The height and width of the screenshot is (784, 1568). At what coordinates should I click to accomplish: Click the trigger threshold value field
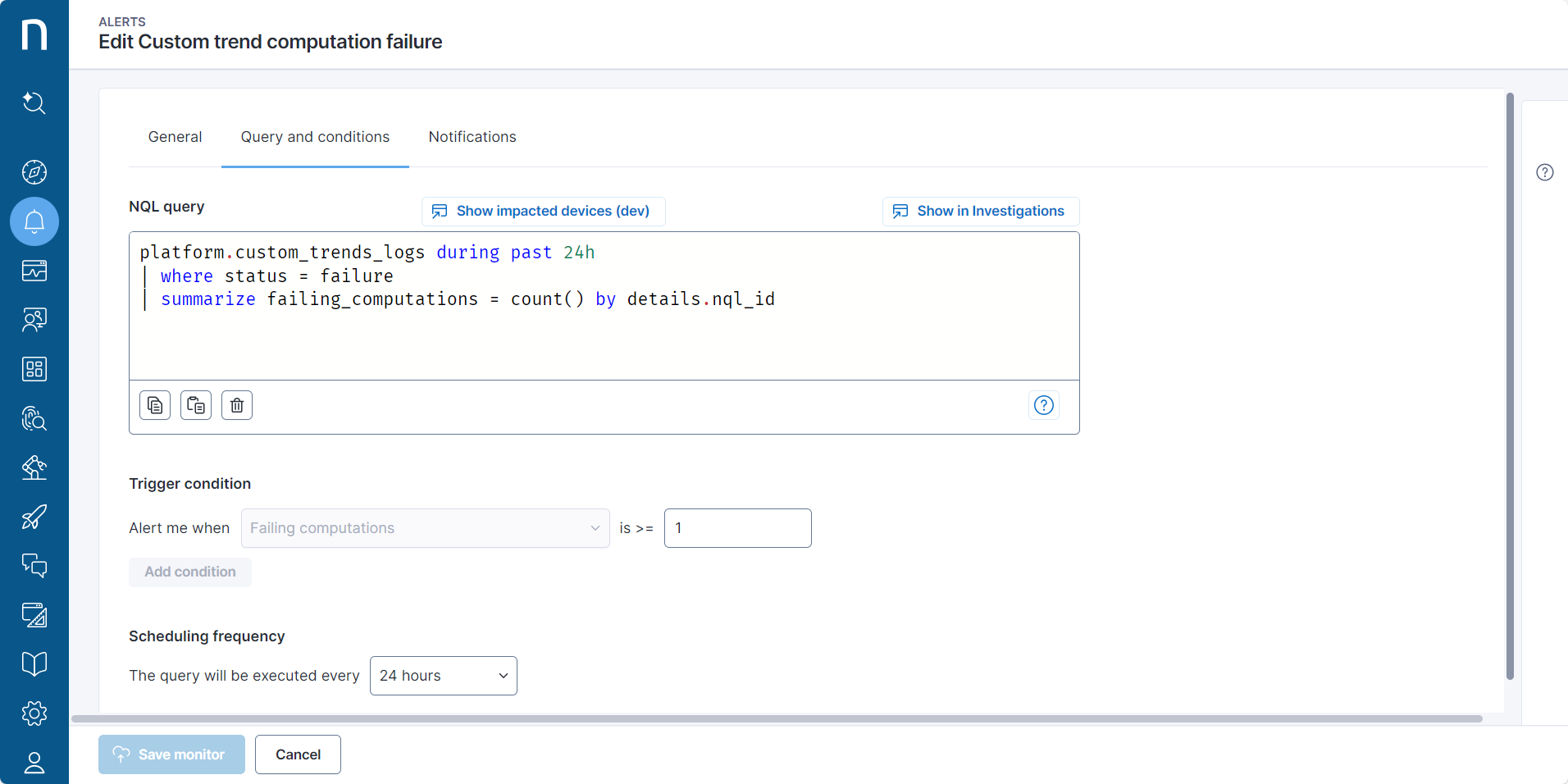[x=737, y=528]
